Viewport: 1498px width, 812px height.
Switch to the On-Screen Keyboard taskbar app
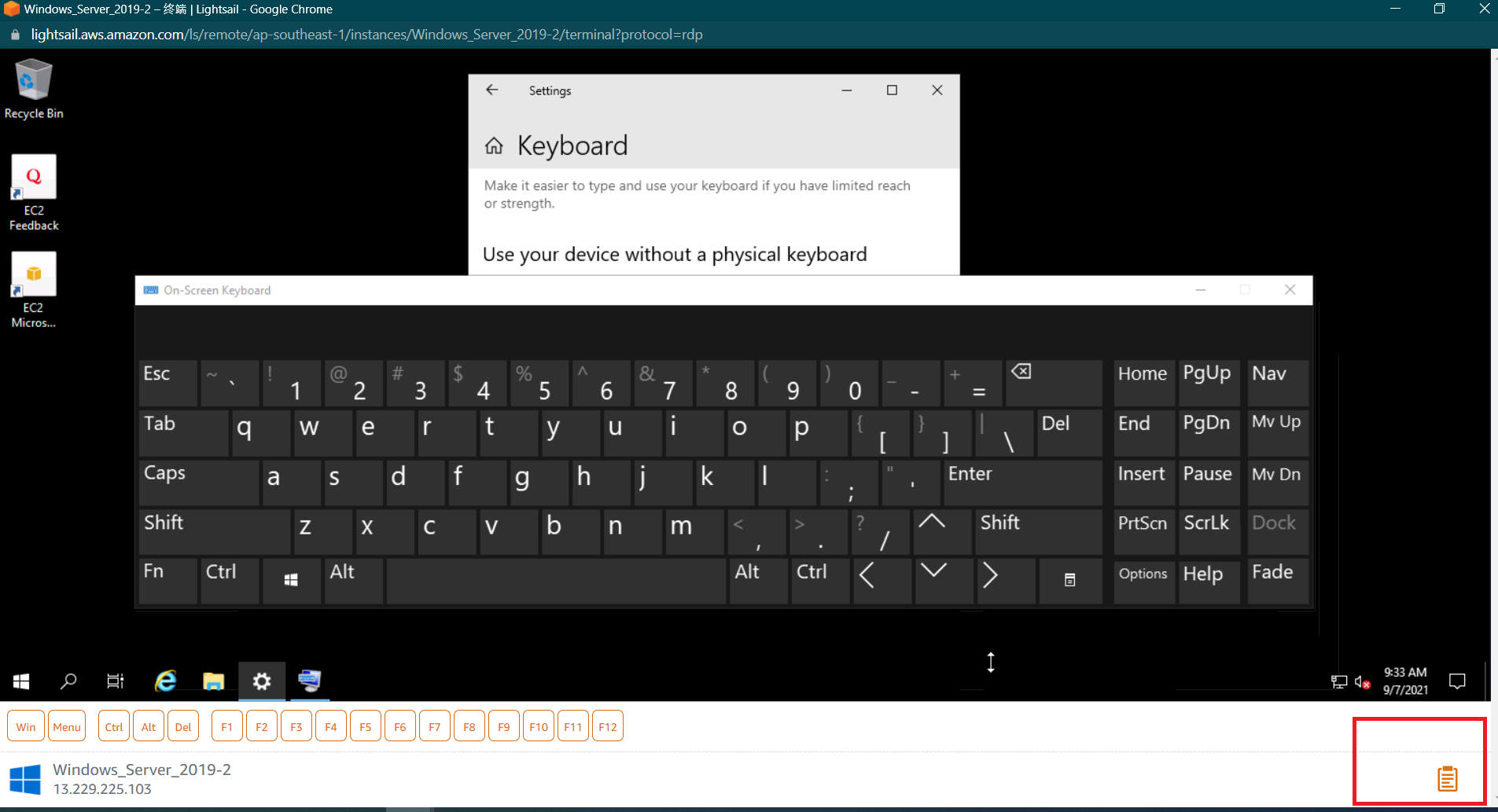coord(310,682)
